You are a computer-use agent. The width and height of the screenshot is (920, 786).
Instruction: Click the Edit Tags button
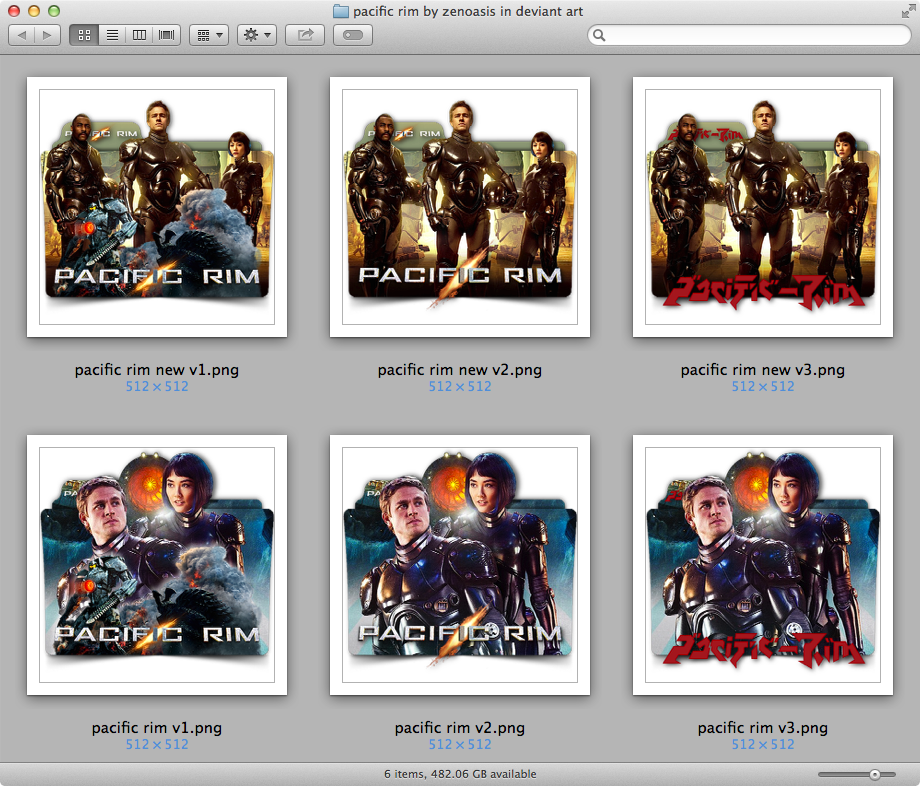point(352,34)
